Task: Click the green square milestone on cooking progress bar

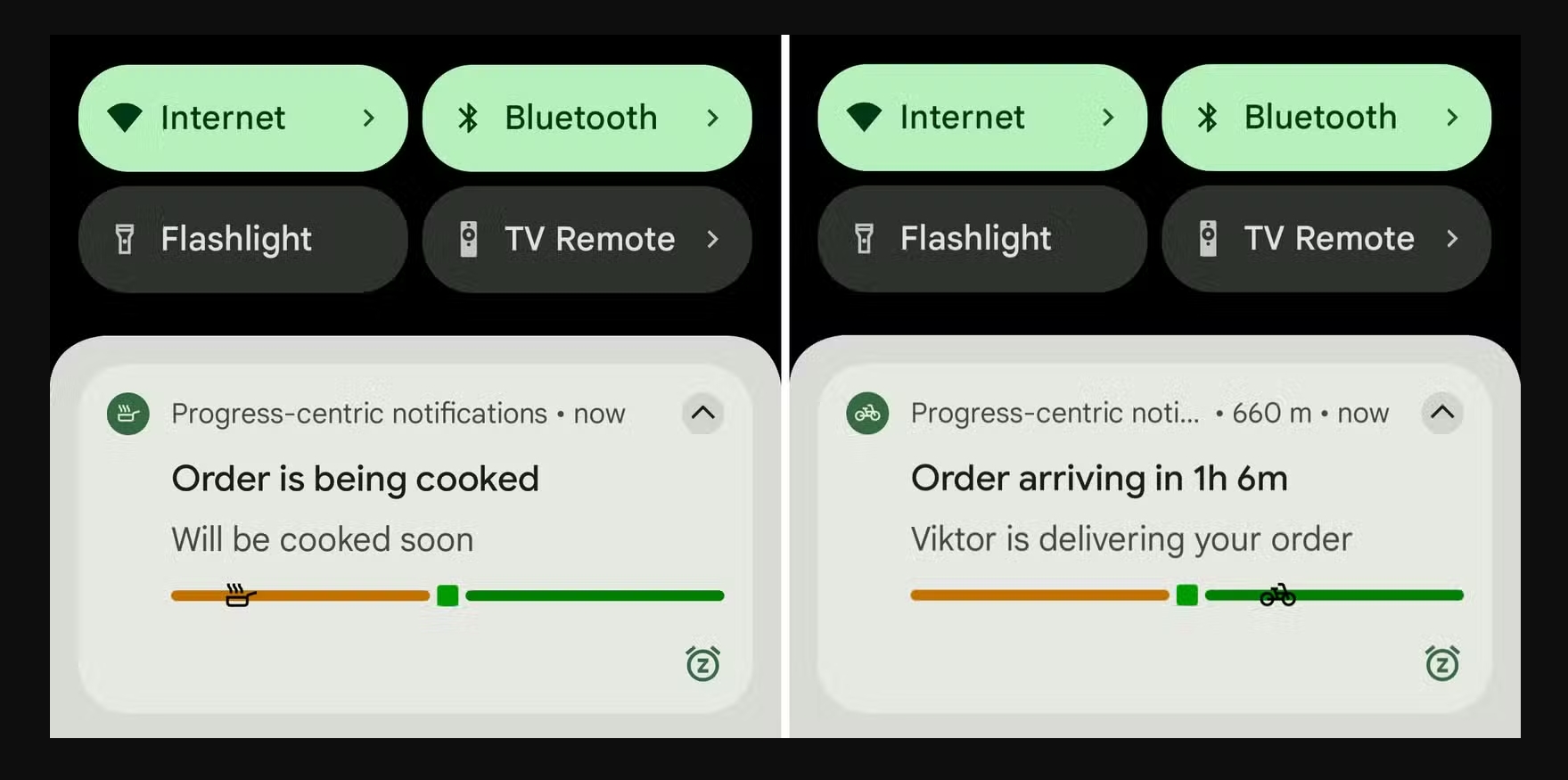Action: (x=448, y=595)
